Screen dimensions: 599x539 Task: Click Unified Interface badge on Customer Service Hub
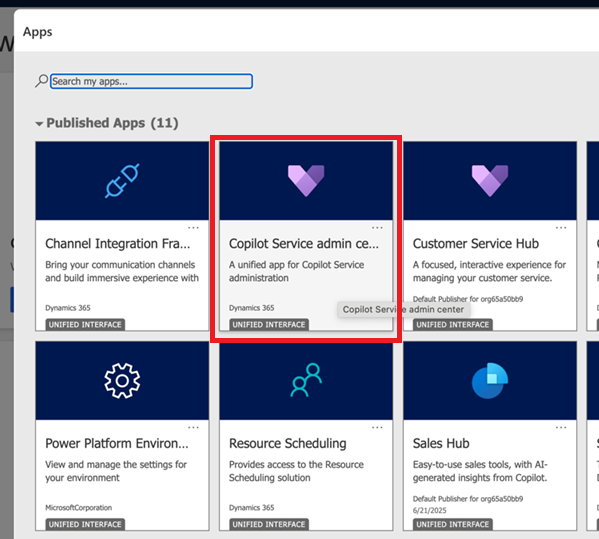pyautogui.click(x=452, y=325)
